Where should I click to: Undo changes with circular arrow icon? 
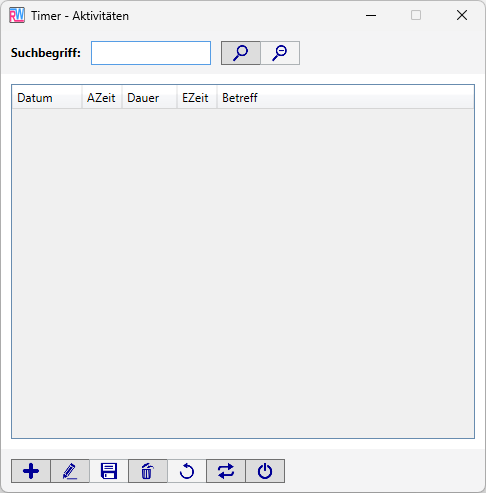[187, 471]
